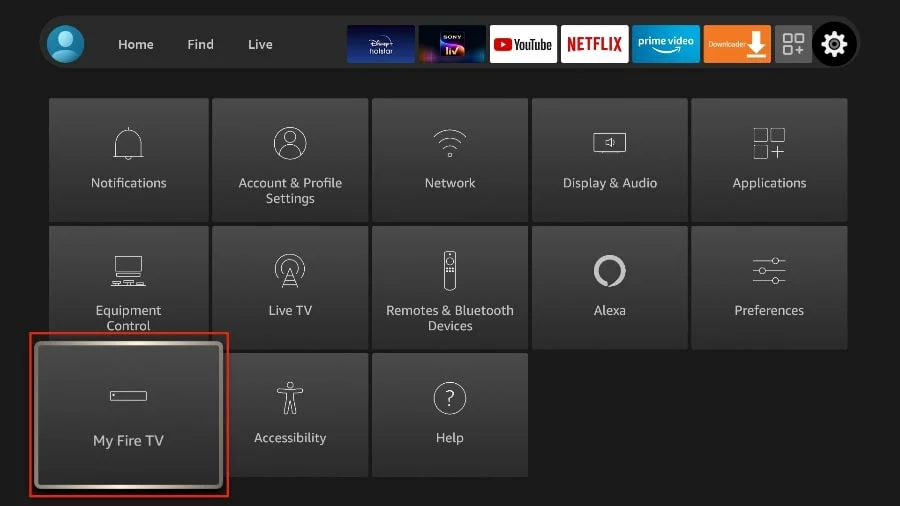Screen dimensions: 900x506
Task: Switch to the Find tab
Action: click(x=200, y=45)
